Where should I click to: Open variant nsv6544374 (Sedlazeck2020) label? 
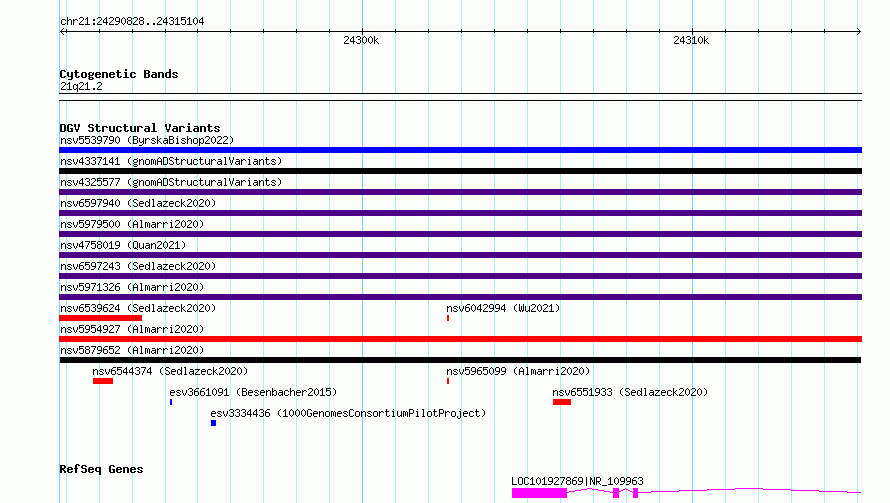point(170,371)
